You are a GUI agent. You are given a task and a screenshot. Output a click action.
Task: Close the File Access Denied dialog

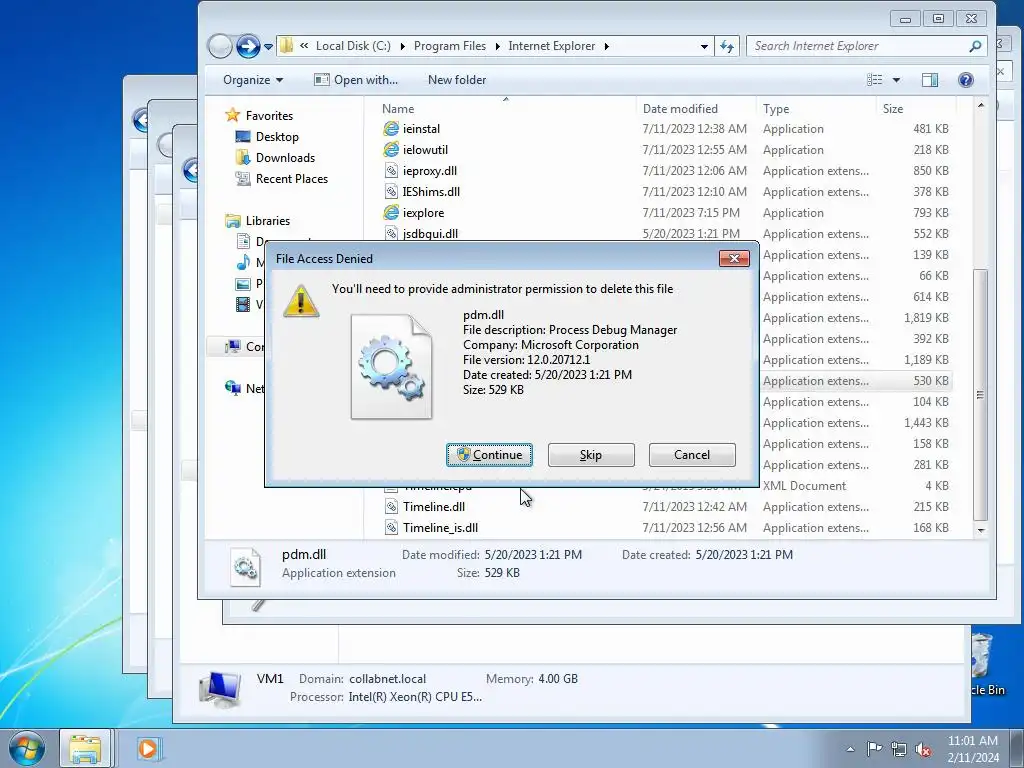tap(734, 259)
